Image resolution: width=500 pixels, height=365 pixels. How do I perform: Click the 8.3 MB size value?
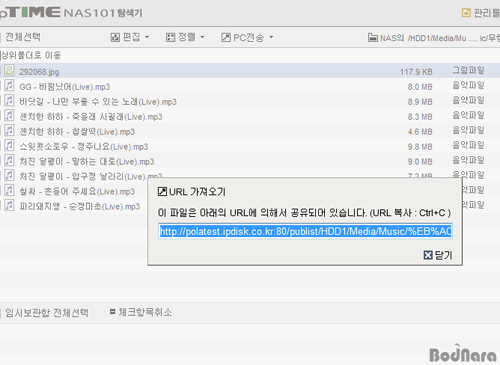pyautogui.click(x=420, y=117)
